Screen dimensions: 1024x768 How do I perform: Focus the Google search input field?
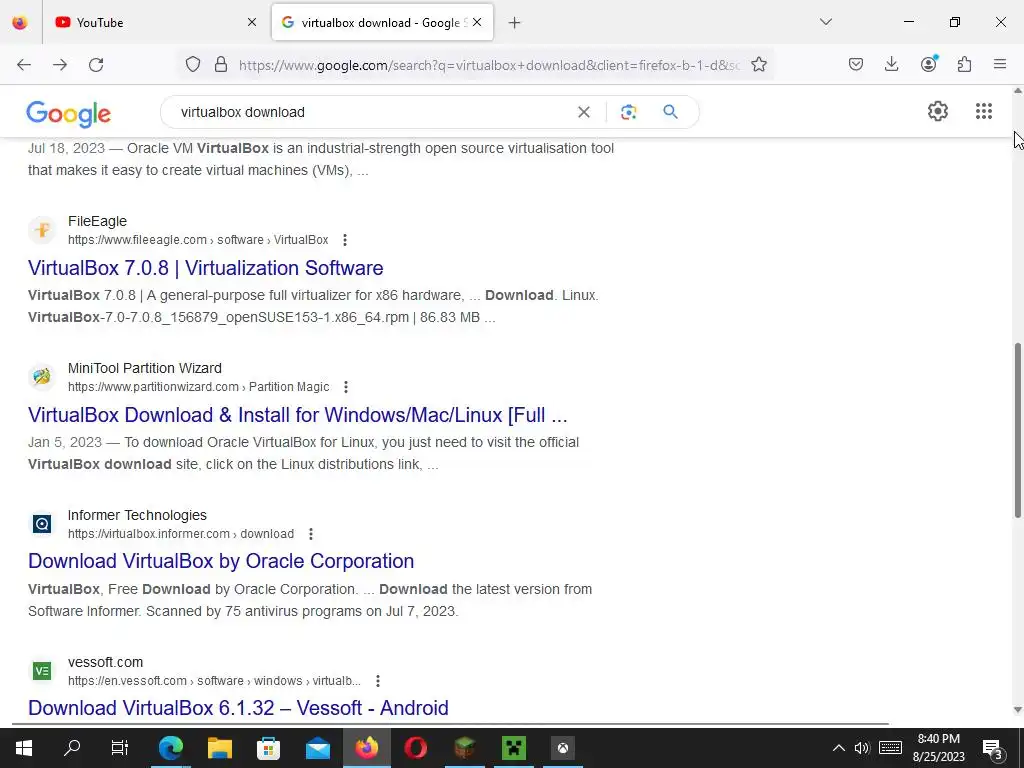372,112
